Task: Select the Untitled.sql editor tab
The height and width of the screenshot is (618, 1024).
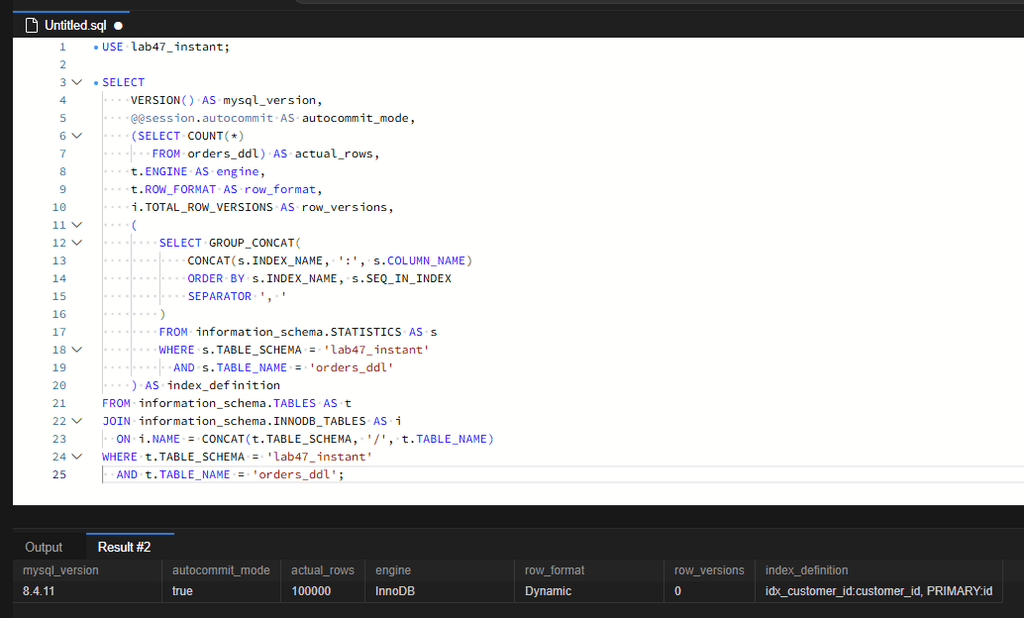Action: 71,25
